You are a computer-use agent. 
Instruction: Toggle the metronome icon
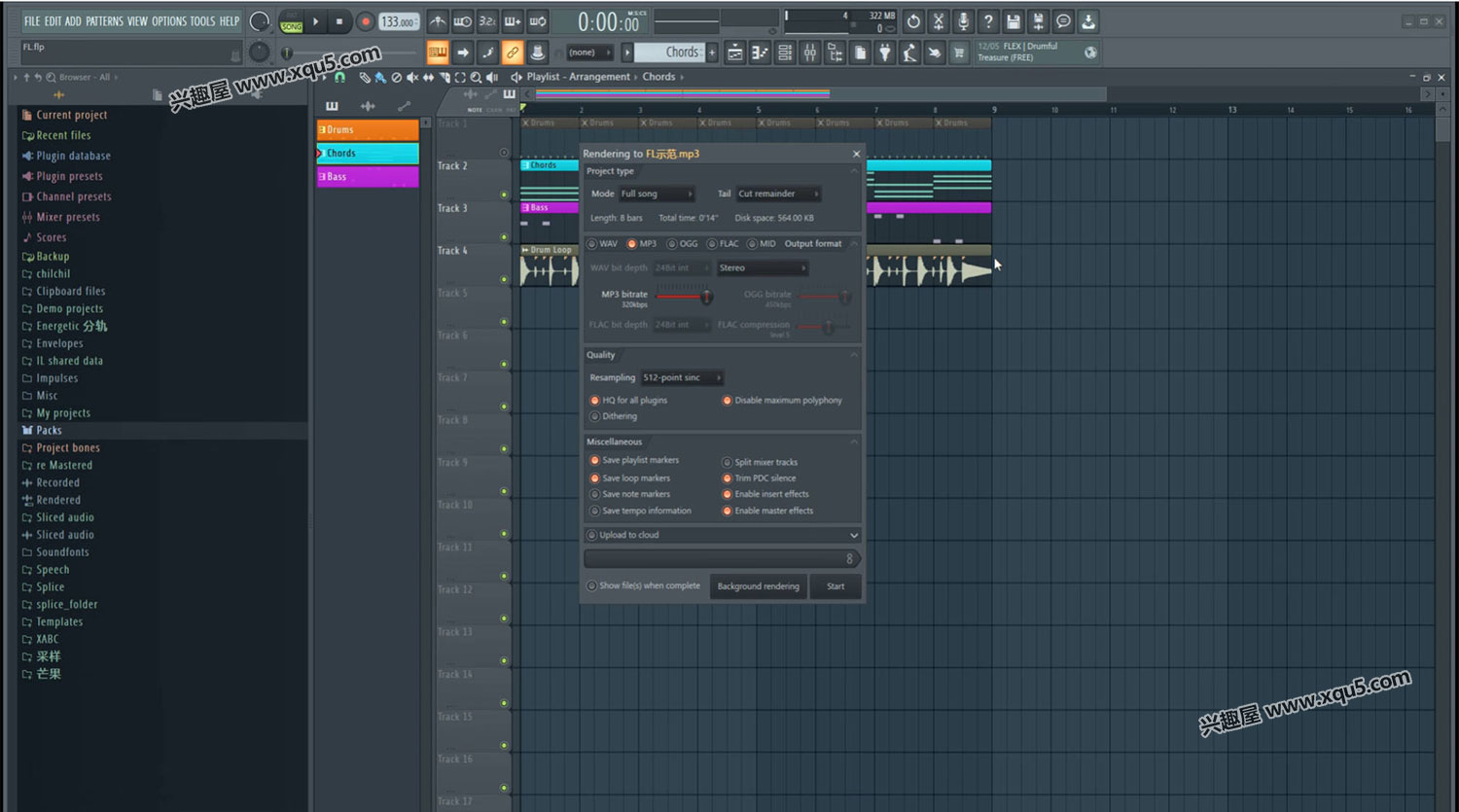tap(438, 21)
